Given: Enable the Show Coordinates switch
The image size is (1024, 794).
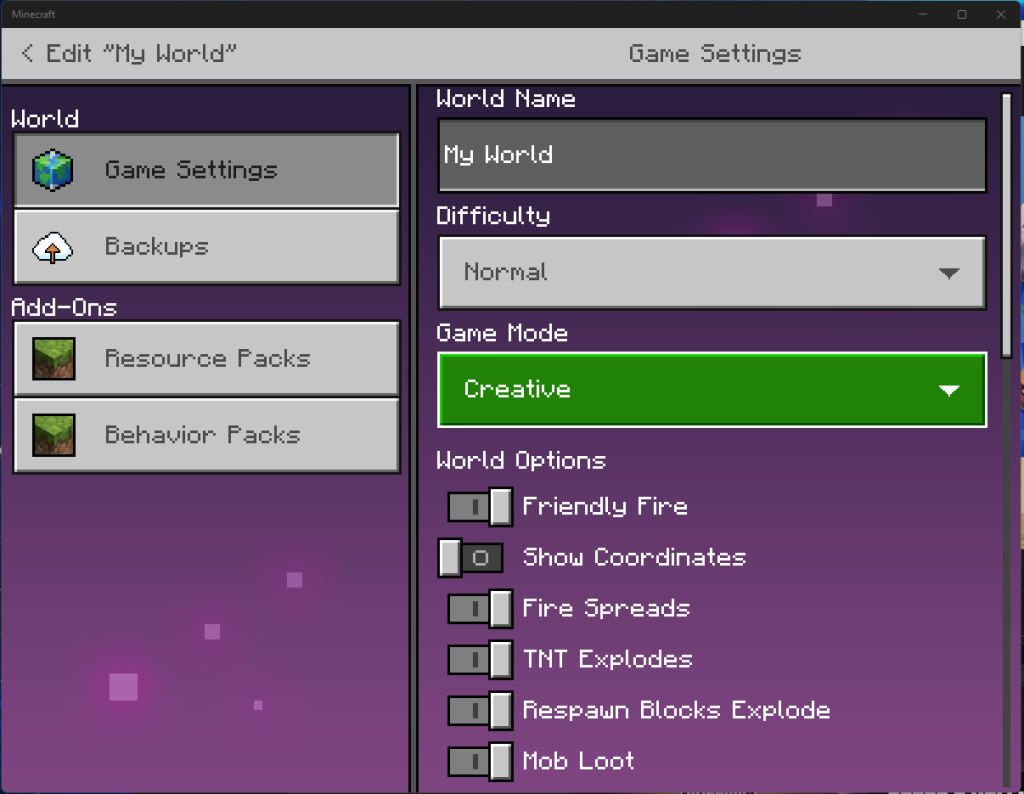Looking at the screenshot, I should pos(470,558).
